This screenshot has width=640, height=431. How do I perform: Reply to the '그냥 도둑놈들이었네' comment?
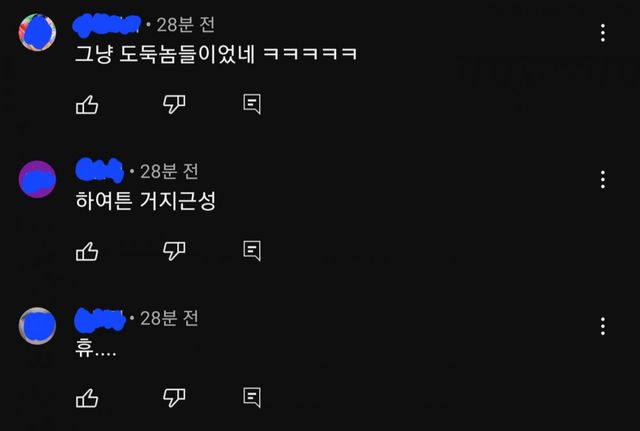(252, 104)
